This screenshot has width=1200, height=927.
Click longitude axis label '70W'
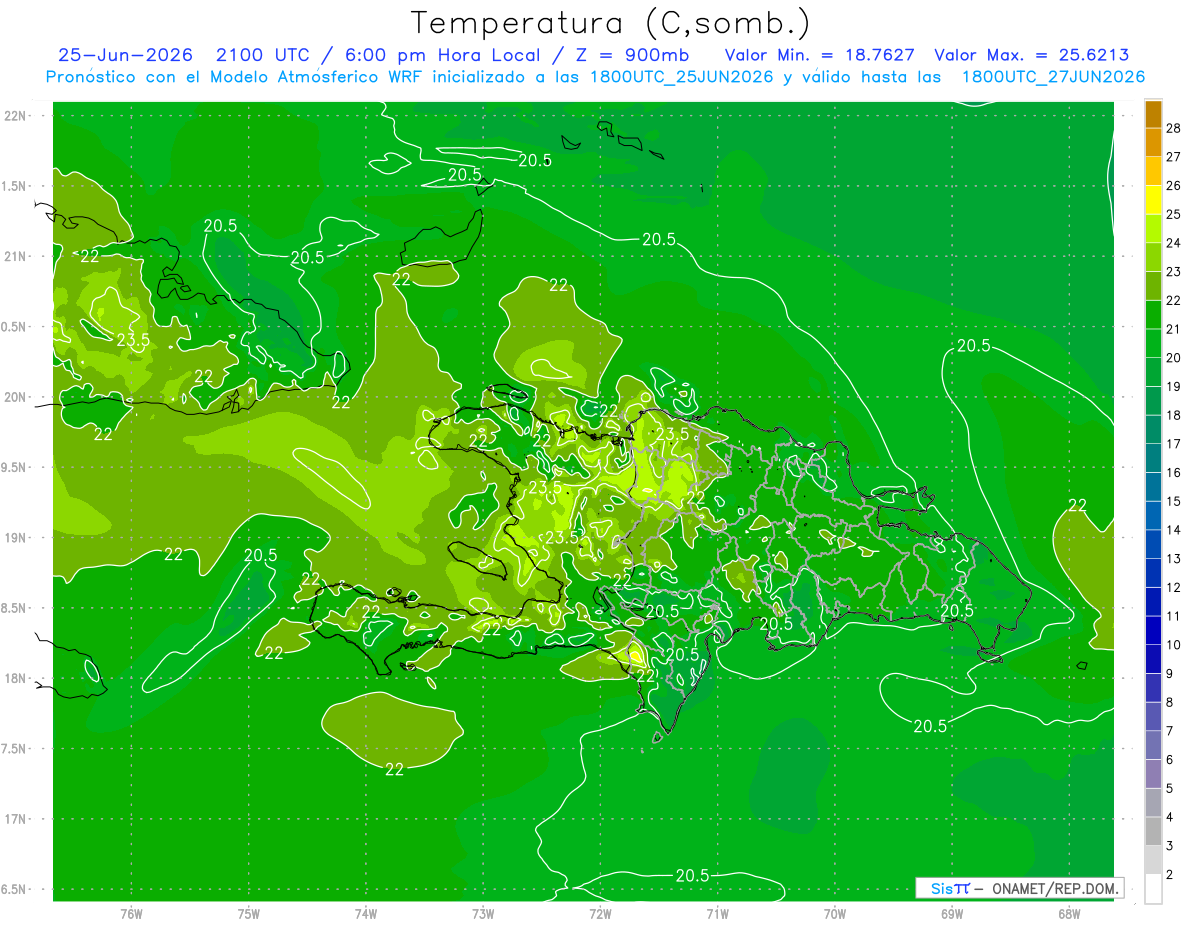[835, 913]
